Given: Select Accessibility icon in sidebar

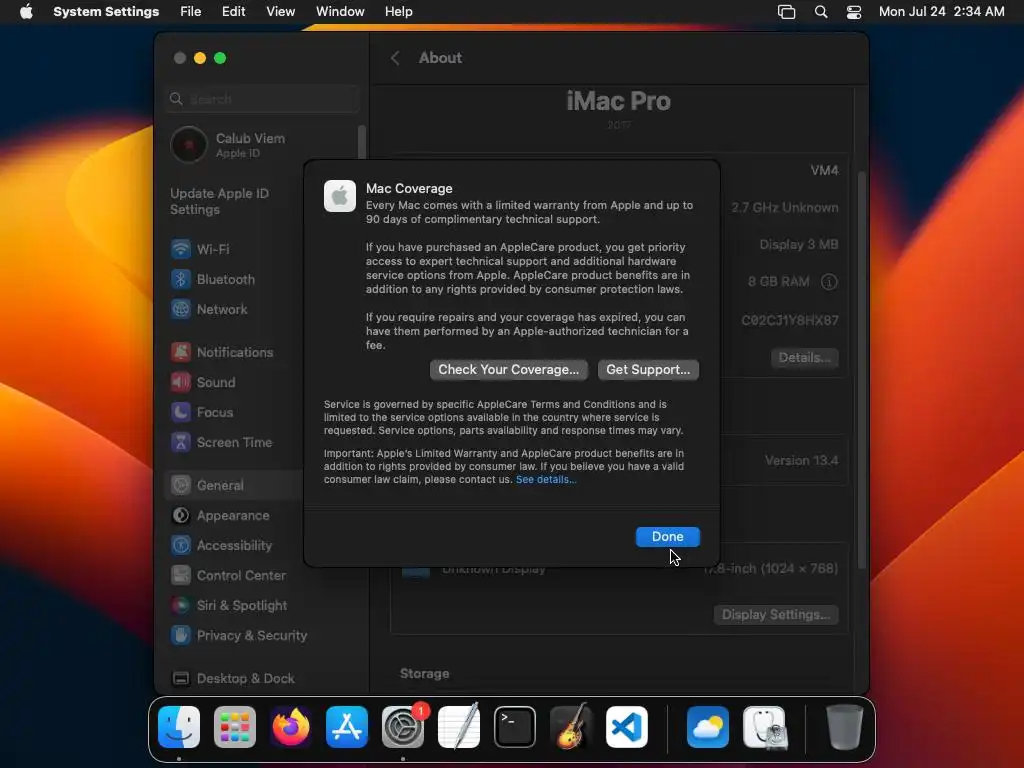Looking at the screenshot, I should coord(181,545).
